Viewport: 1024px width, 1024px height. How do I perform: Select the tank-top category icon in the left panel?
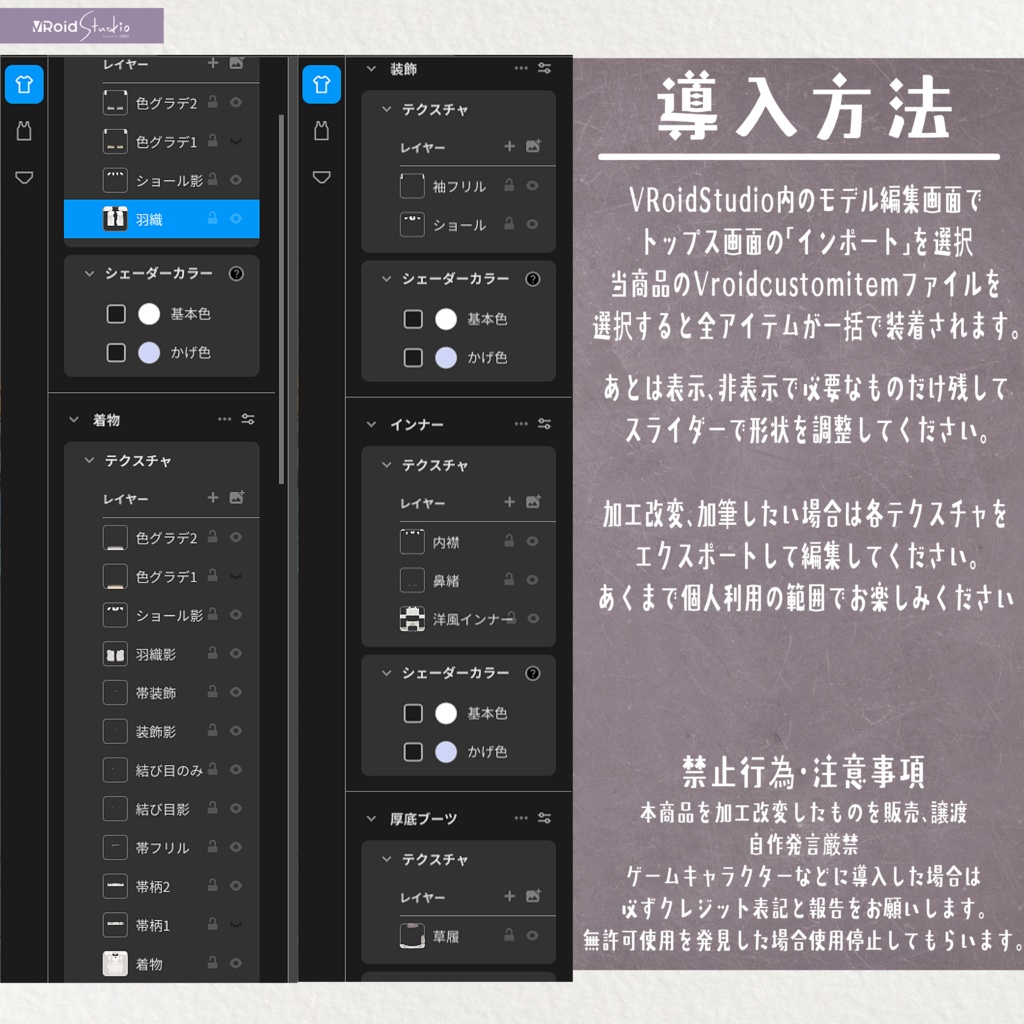[x=24, y=131]
